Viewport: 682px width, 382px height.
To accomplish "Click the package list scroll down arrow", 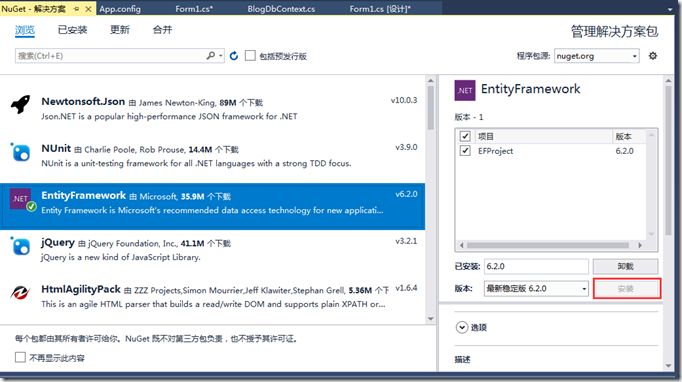I will coord(431,319).
